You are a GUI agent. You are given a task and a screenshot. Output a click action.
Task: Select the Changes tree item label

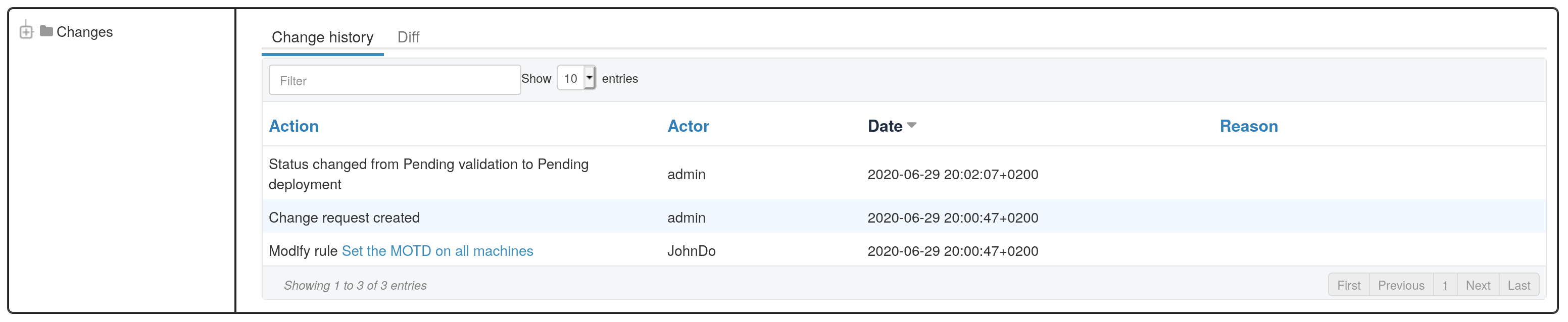84,32
